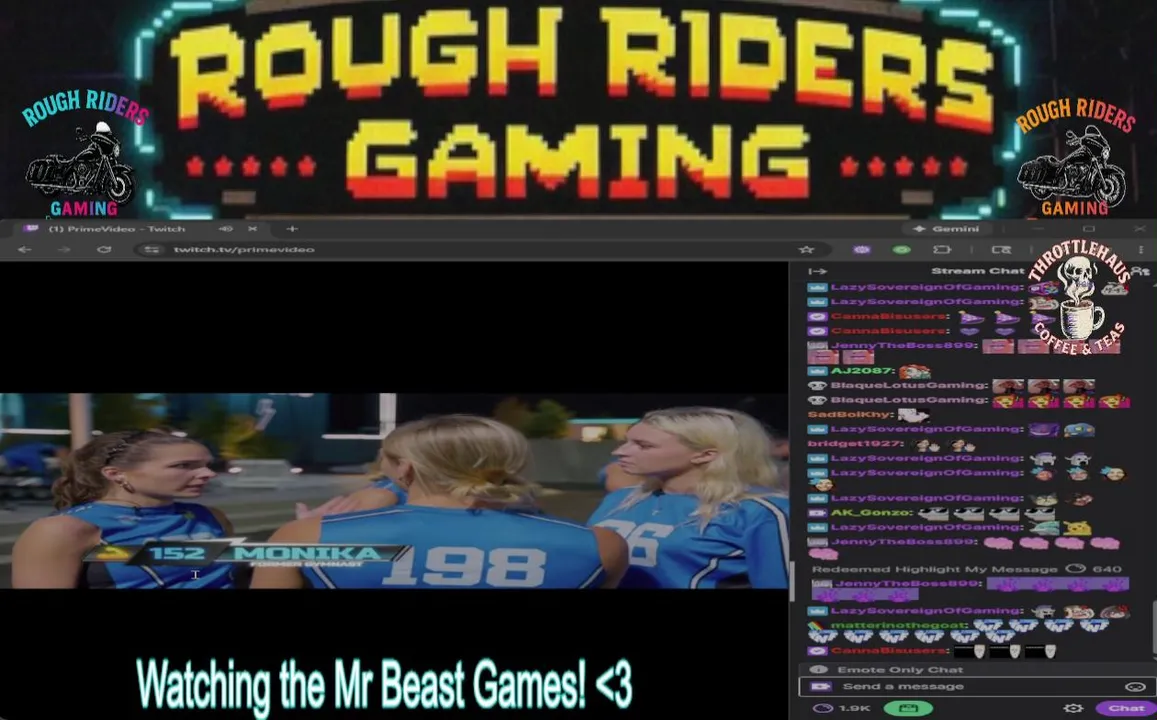This screenshot has width=1157, height=720.
Task: Close the PrimeVideo - Twitch tab
Action: tap(252, 229)
